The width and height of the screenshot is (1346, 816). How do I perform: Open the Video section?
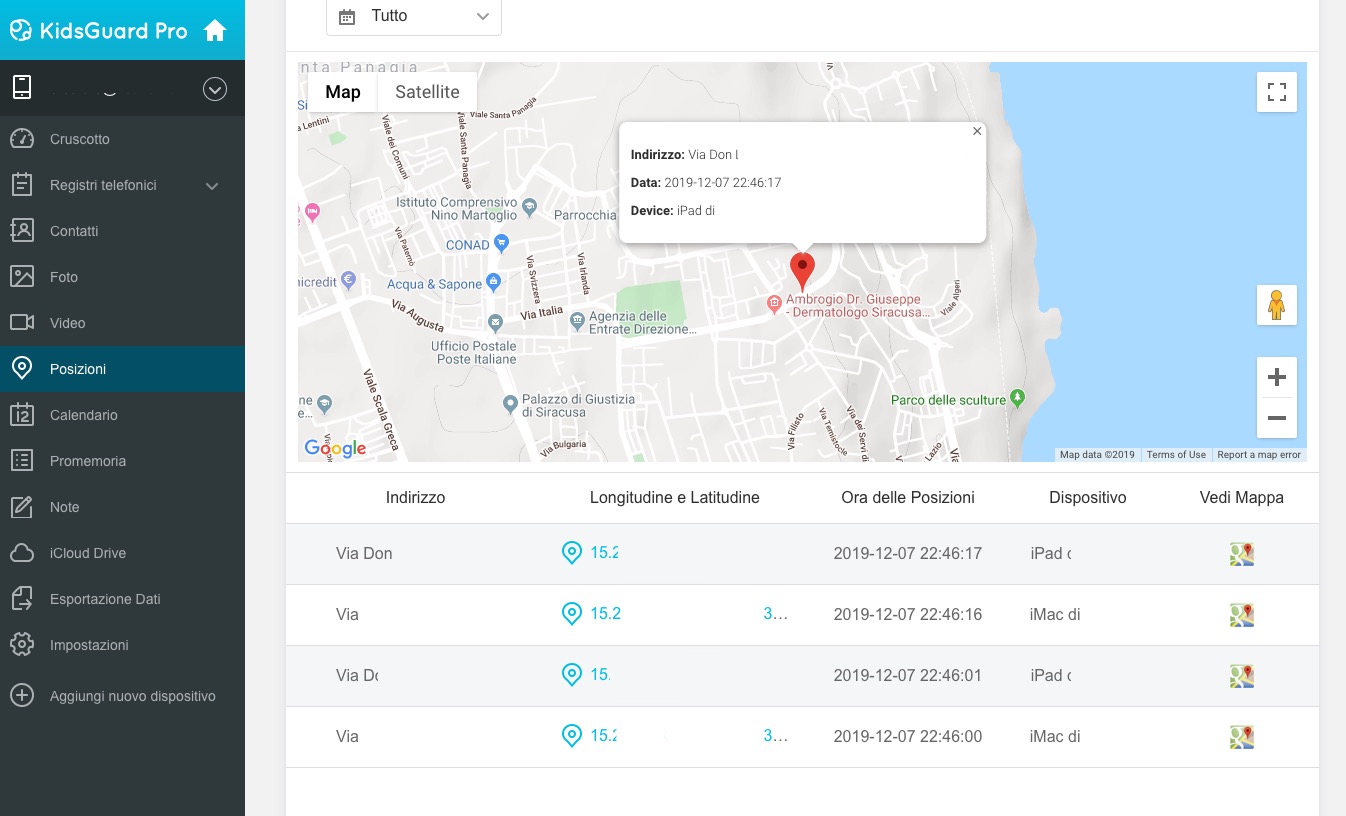tap(68, 323)
